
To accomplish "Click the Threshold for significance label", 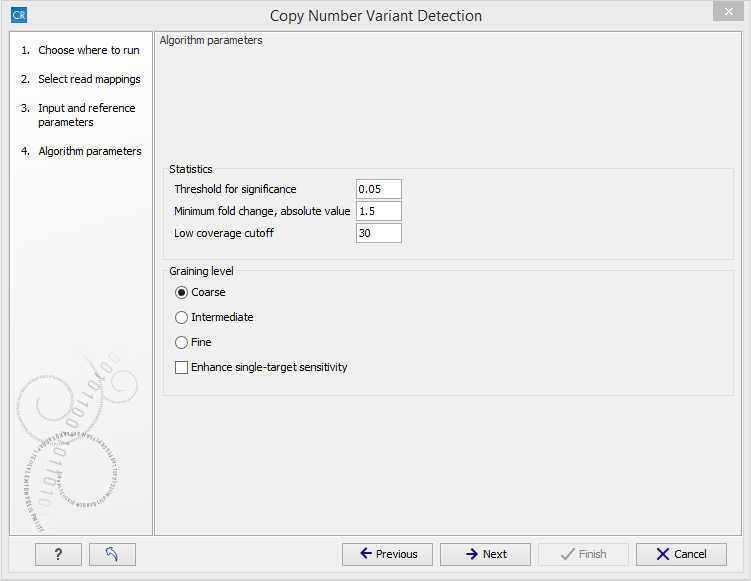I will click(x=235, y=189).
